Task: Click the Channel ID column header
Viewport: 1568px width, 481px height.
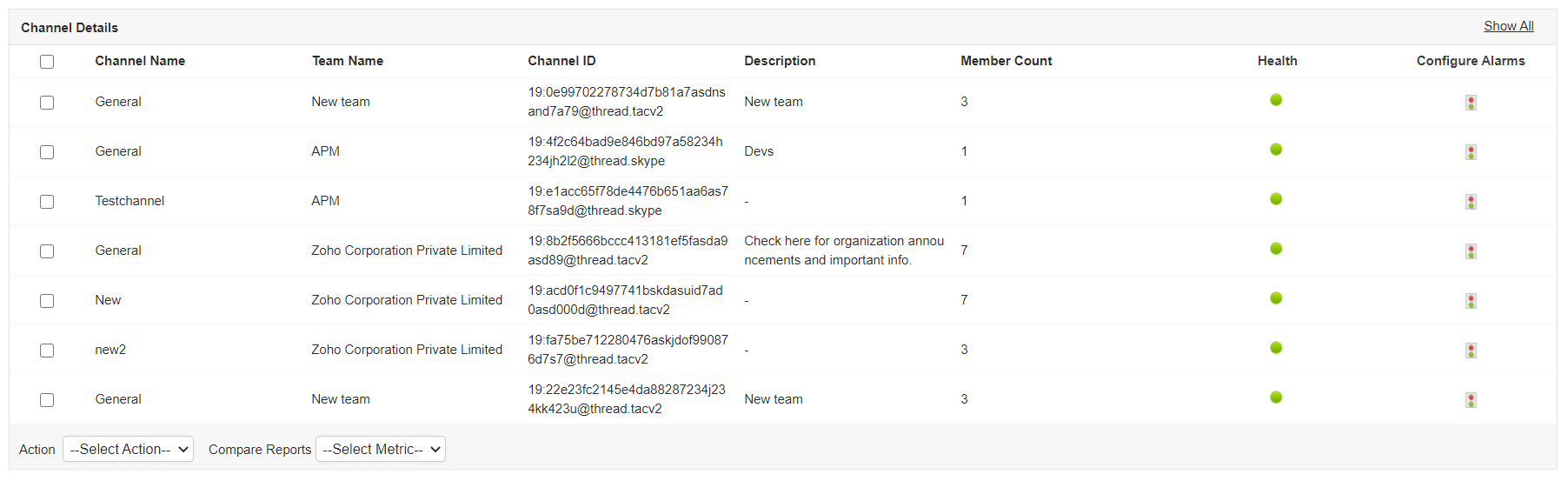Action: (x=561, y=61)
